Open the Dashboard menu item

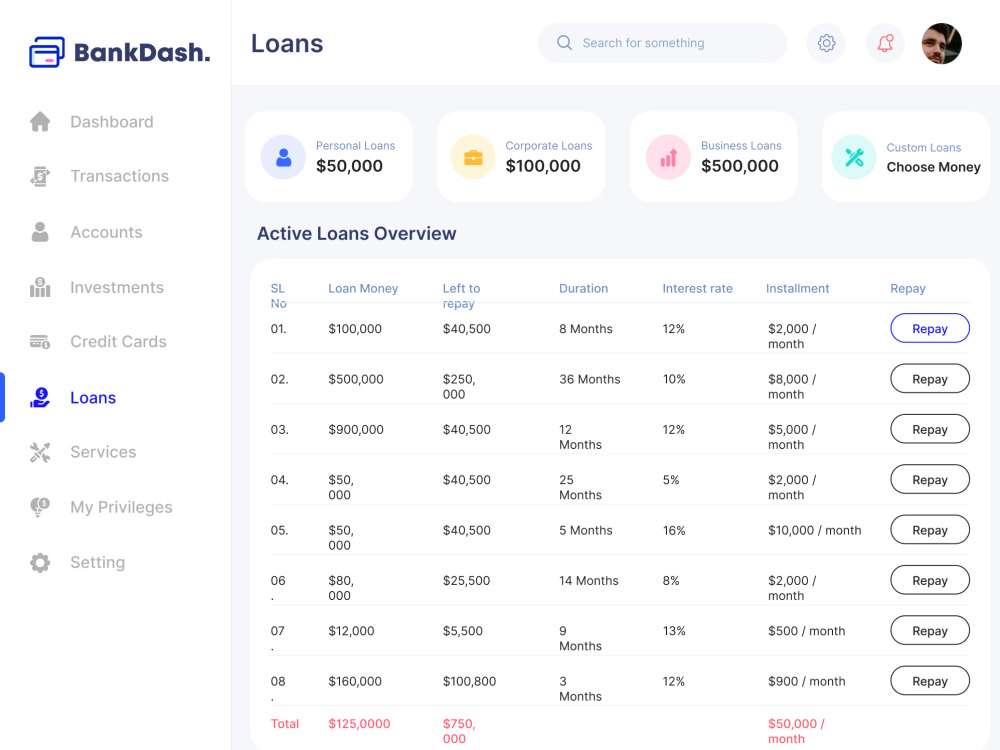point(112,122)
